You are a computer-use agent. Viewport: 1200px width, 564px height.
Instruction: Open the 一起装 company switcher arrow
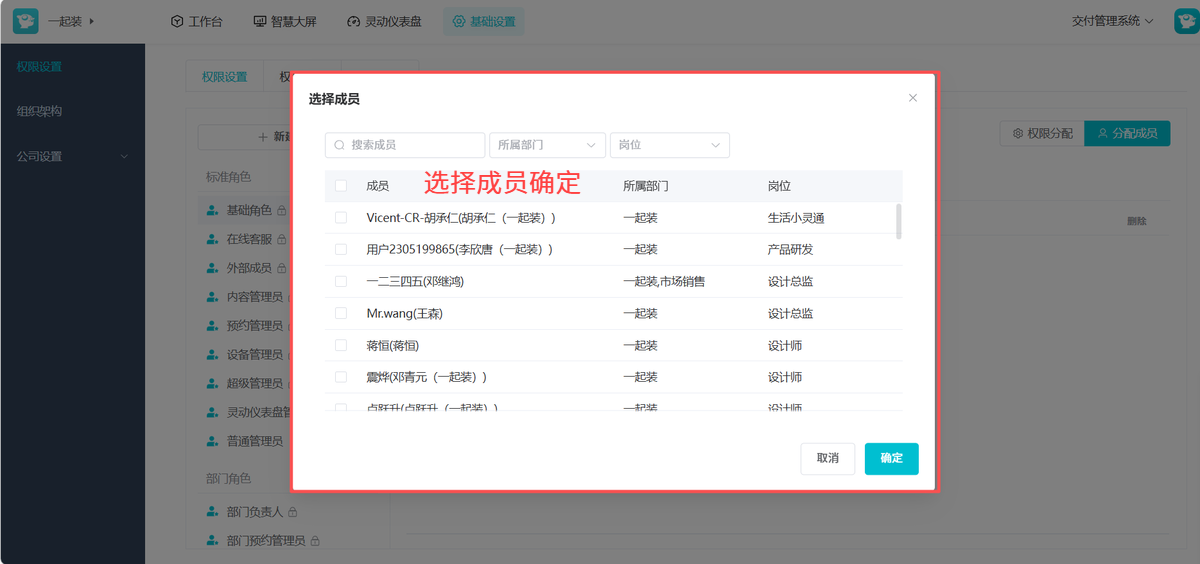point(92,21)
